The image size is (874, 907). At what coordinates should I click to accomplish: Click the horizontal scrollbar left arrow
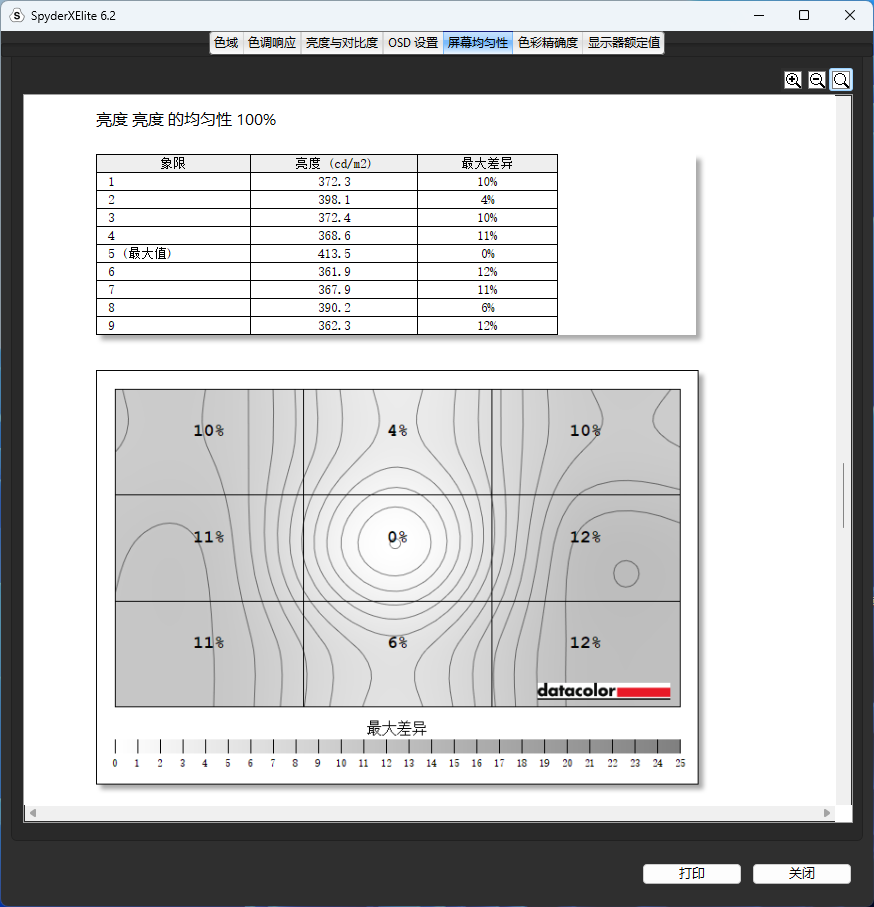click(x=32, y=813)
